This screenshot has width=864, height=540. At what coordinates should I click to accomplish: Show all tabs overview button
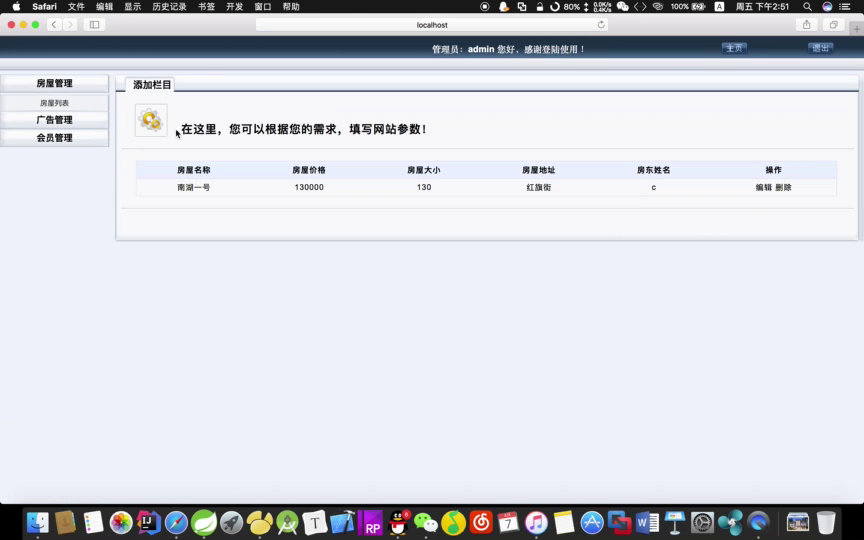point(834,25)
